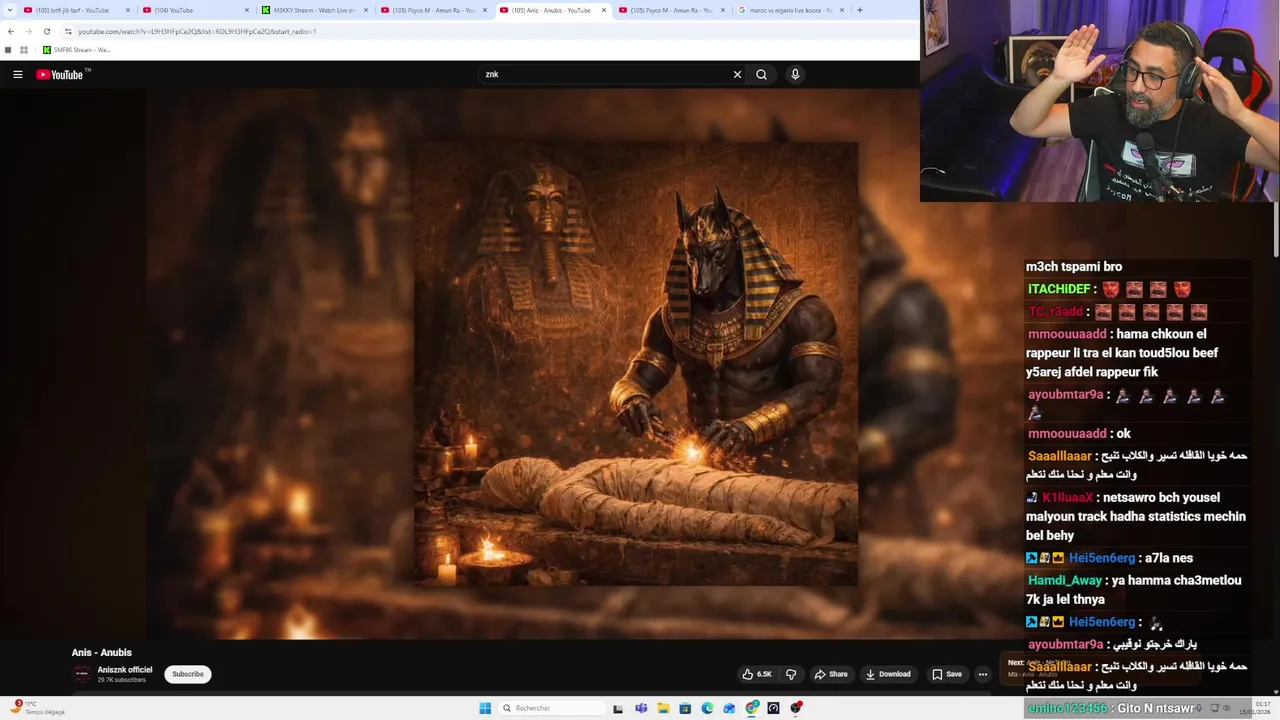Viewport: 1280px width, 720px height.
Task: Click the 'Anis - Anubis' video title
Action: 102,652
